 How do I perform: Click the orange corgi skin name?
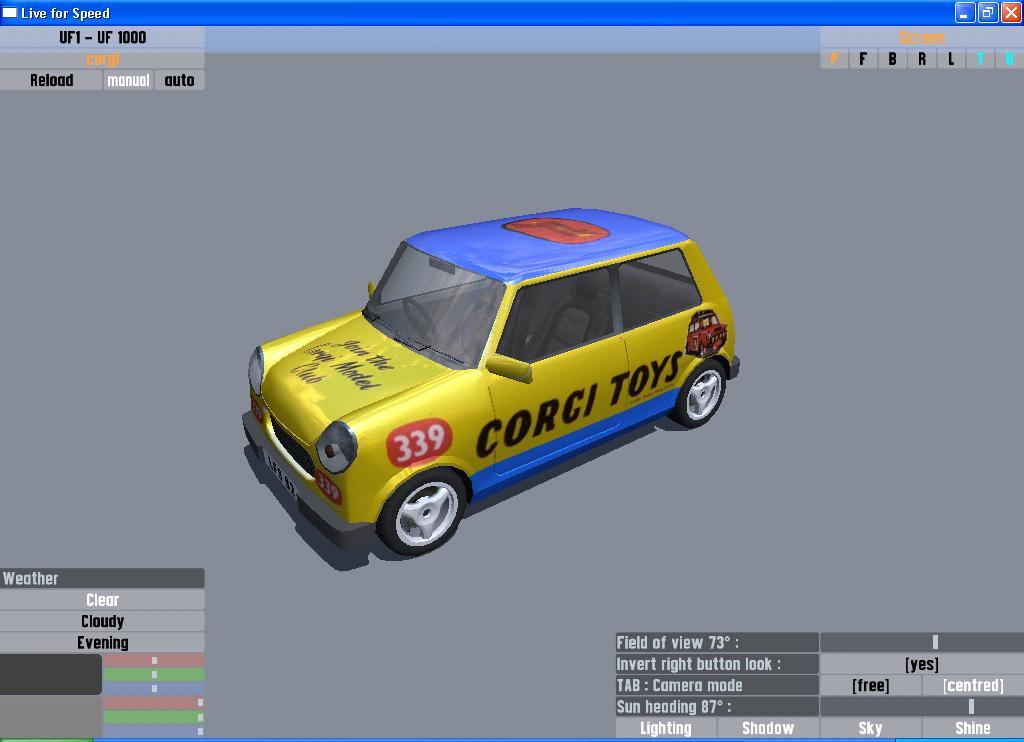click(x=103, y=59)
